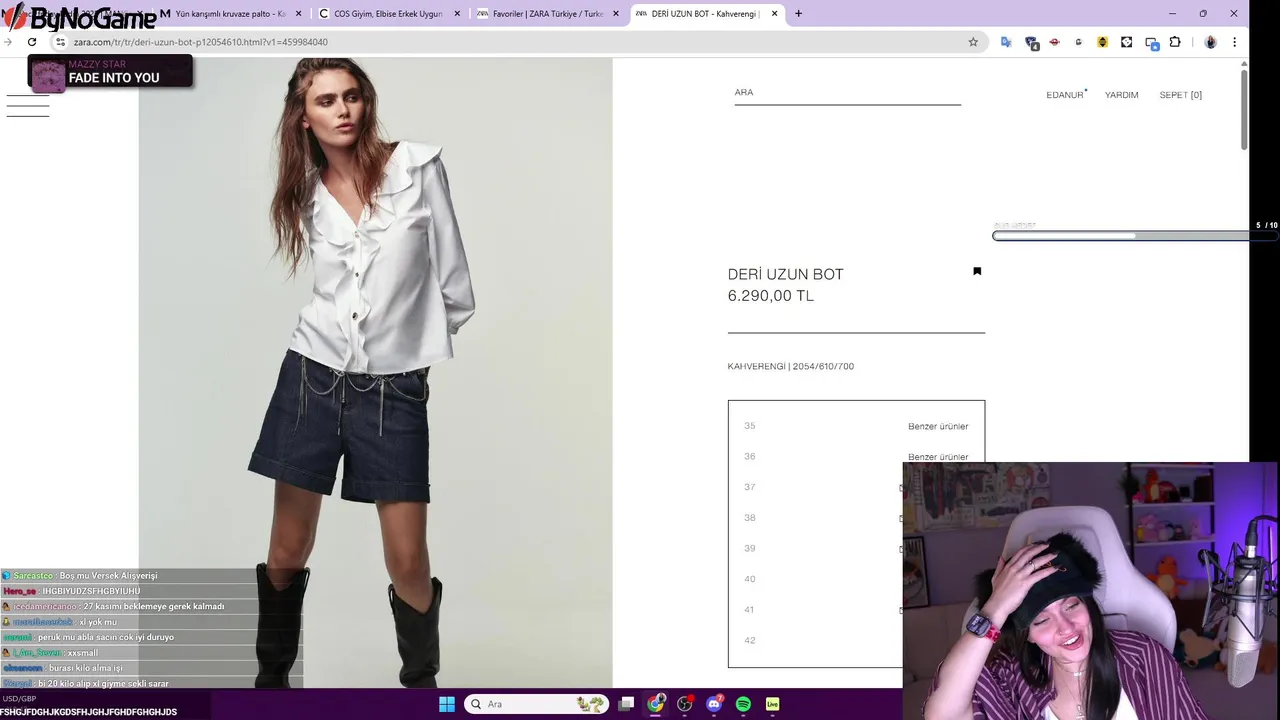Click KAHVERENGİ | 2054/610/700 text
This screenshot has height=720, width=1280.
(790, 366)
